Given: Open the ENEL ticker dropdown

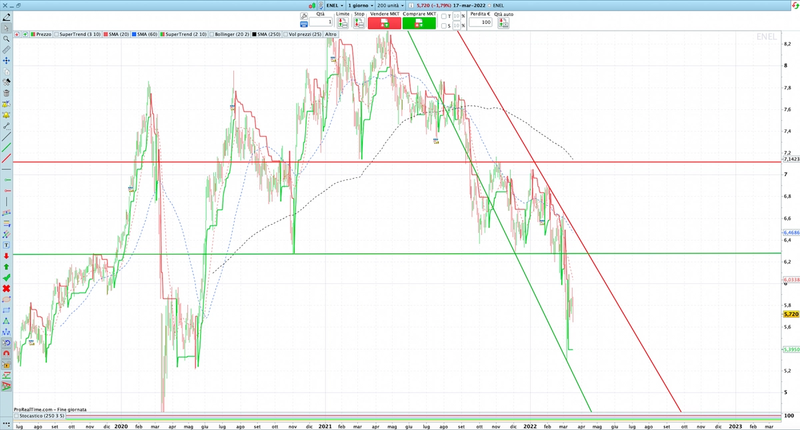Looking at the screenshot, I should pos(335,5).
